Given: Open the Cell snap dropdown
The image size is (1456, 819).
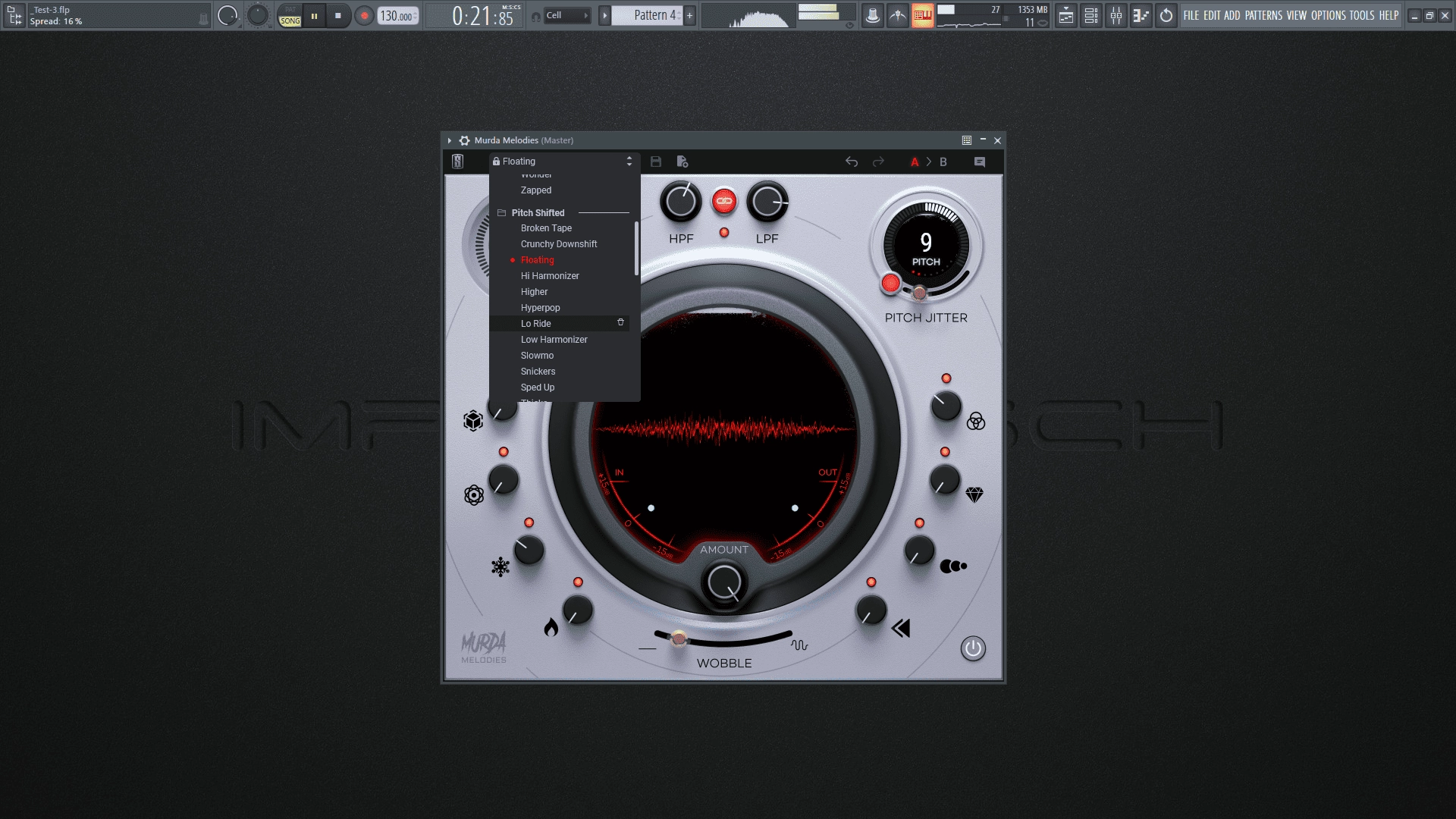Looking at the screenshot, I should (x=567, y=15).
